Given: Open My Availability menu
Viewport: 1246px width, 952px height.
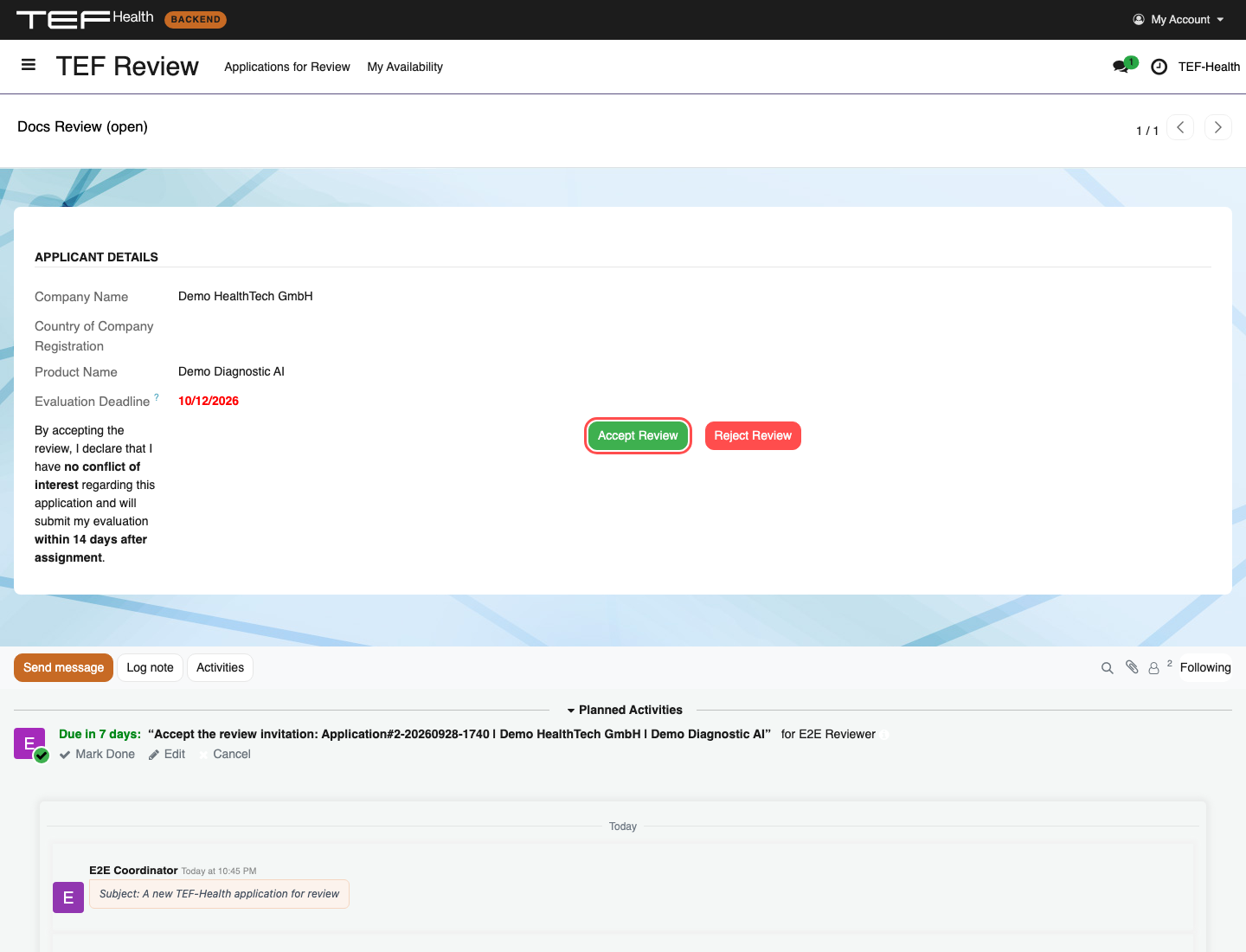Looking at the screenshot, I should pos(405,67).
